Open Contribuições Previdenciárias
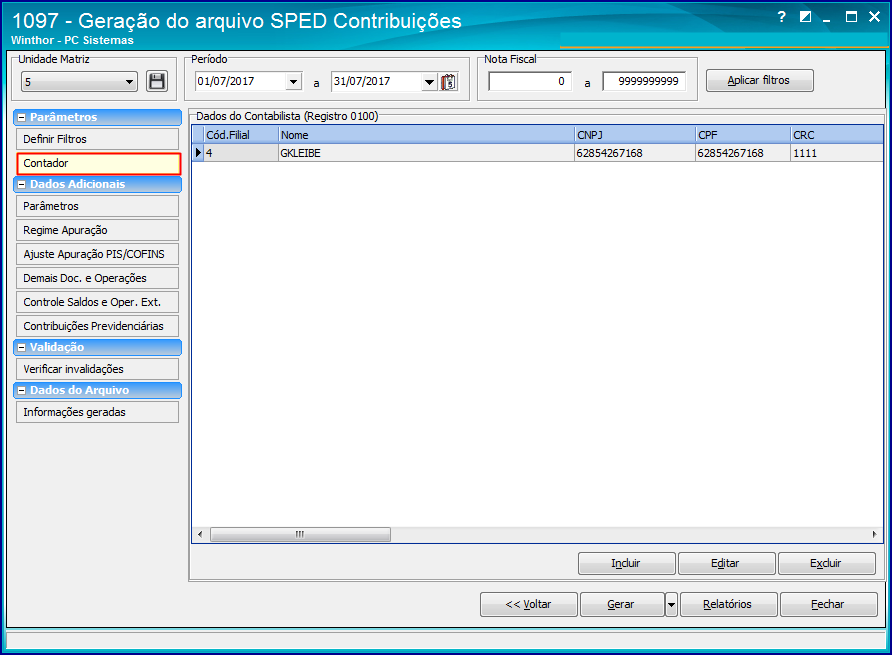Viewport: 892px width, 655px height. (x=97, y=326)
